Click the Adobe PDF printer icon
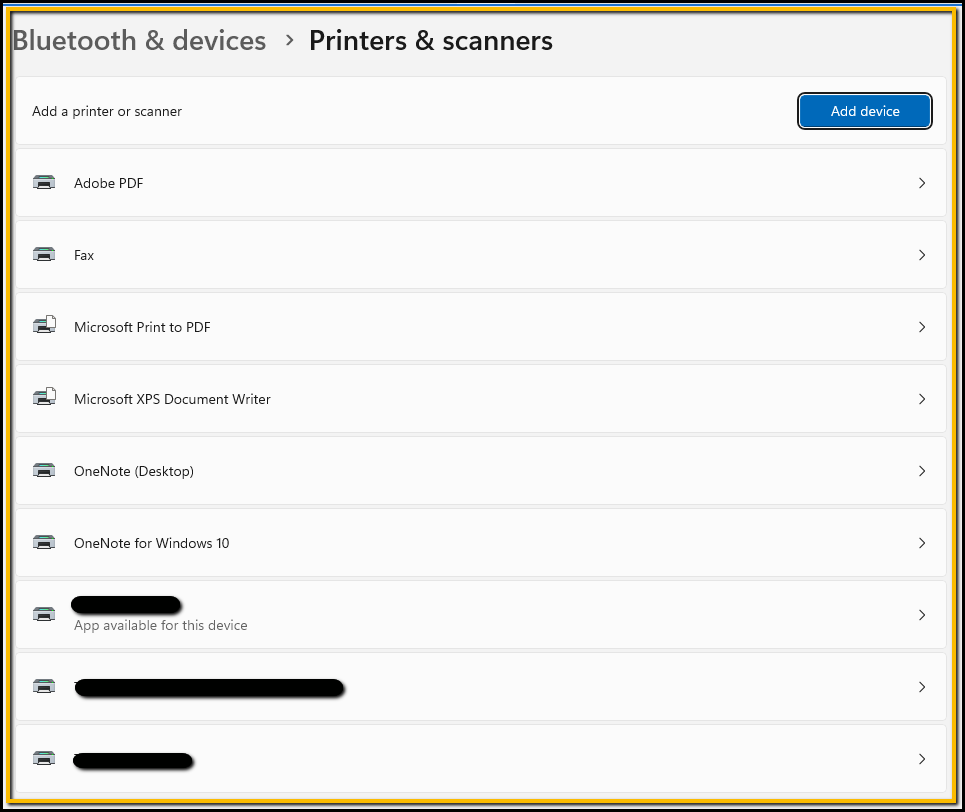 click(x=44, y=183)
